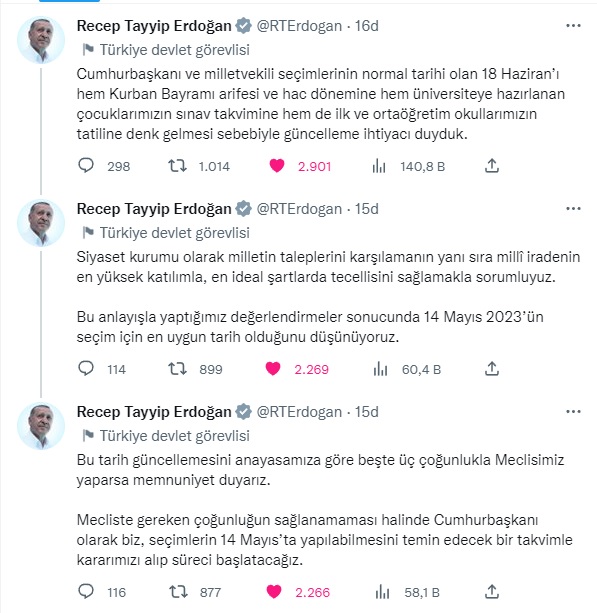Click the profile photo on the first tweet

pyautogui.click(x=41, y=39)
